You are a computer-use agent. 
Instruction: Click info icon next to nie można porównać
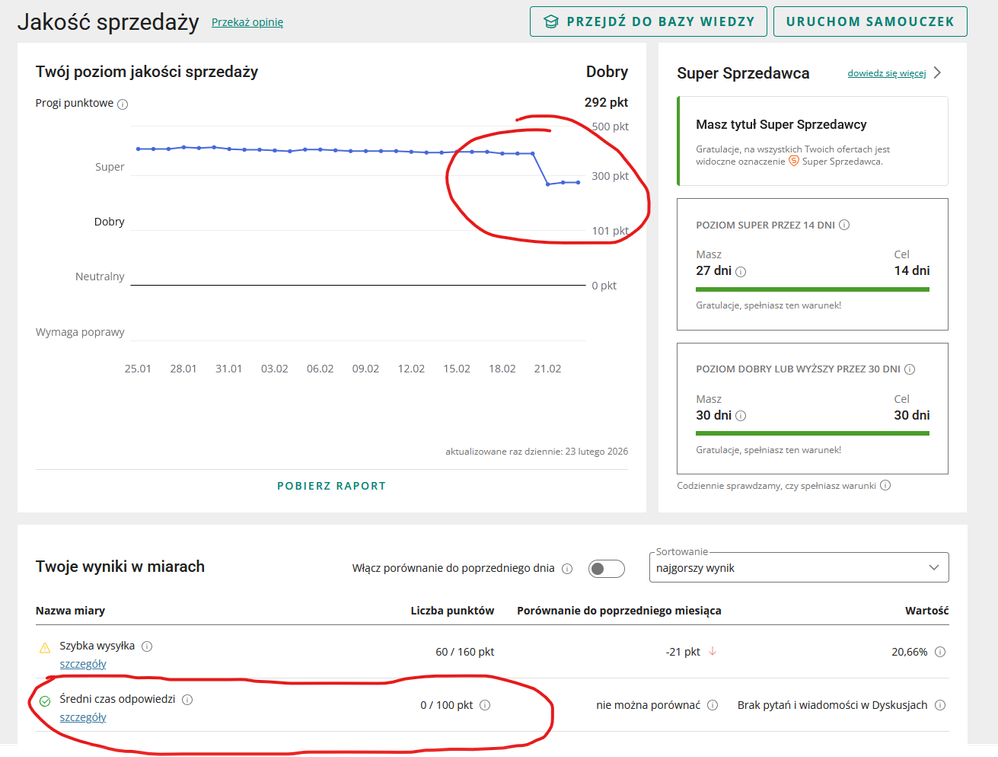(x=712, y=705)
